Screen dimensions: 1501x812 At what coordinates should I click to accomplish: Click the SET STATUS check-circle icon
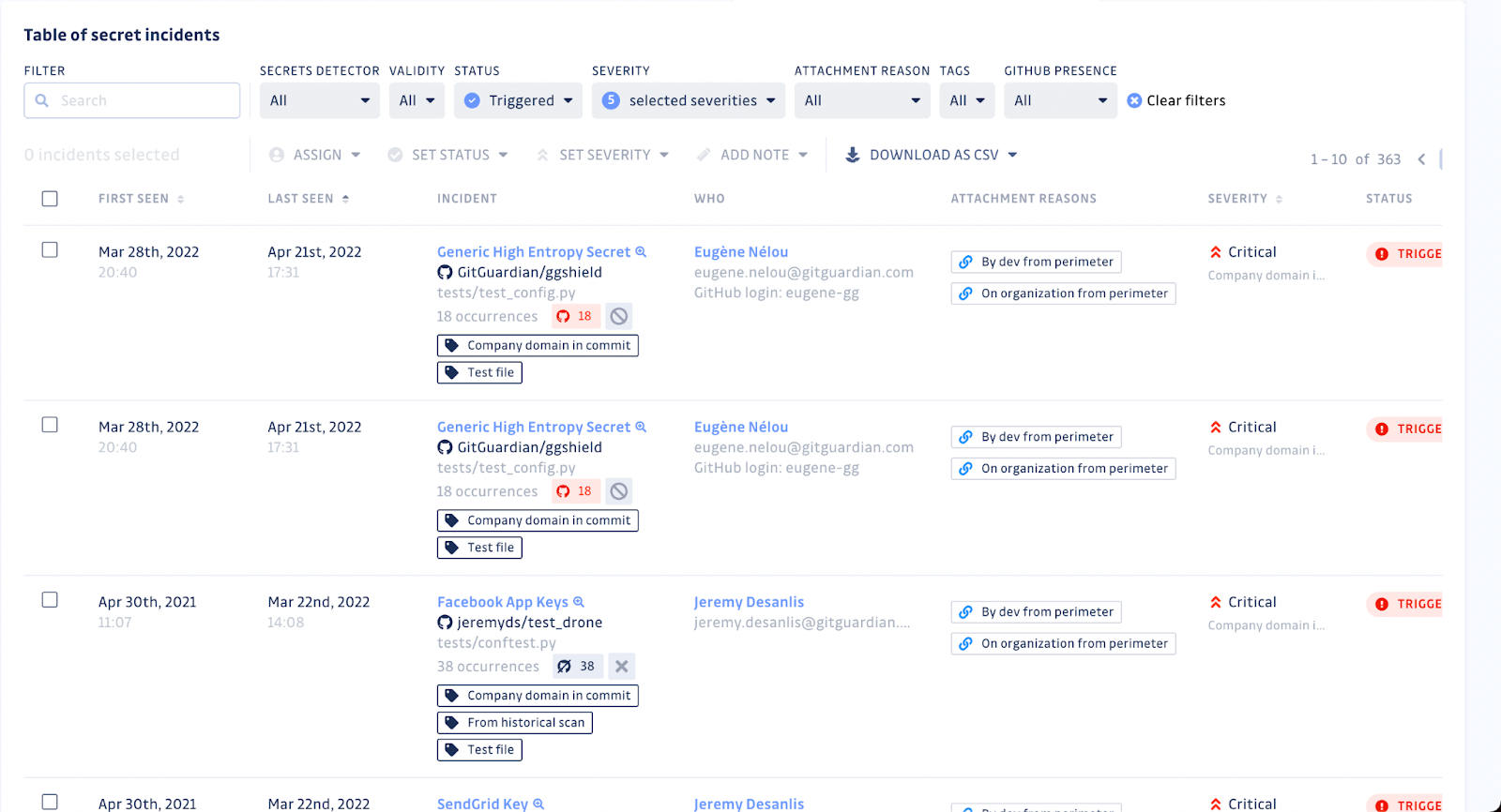(x=395, y=155)
